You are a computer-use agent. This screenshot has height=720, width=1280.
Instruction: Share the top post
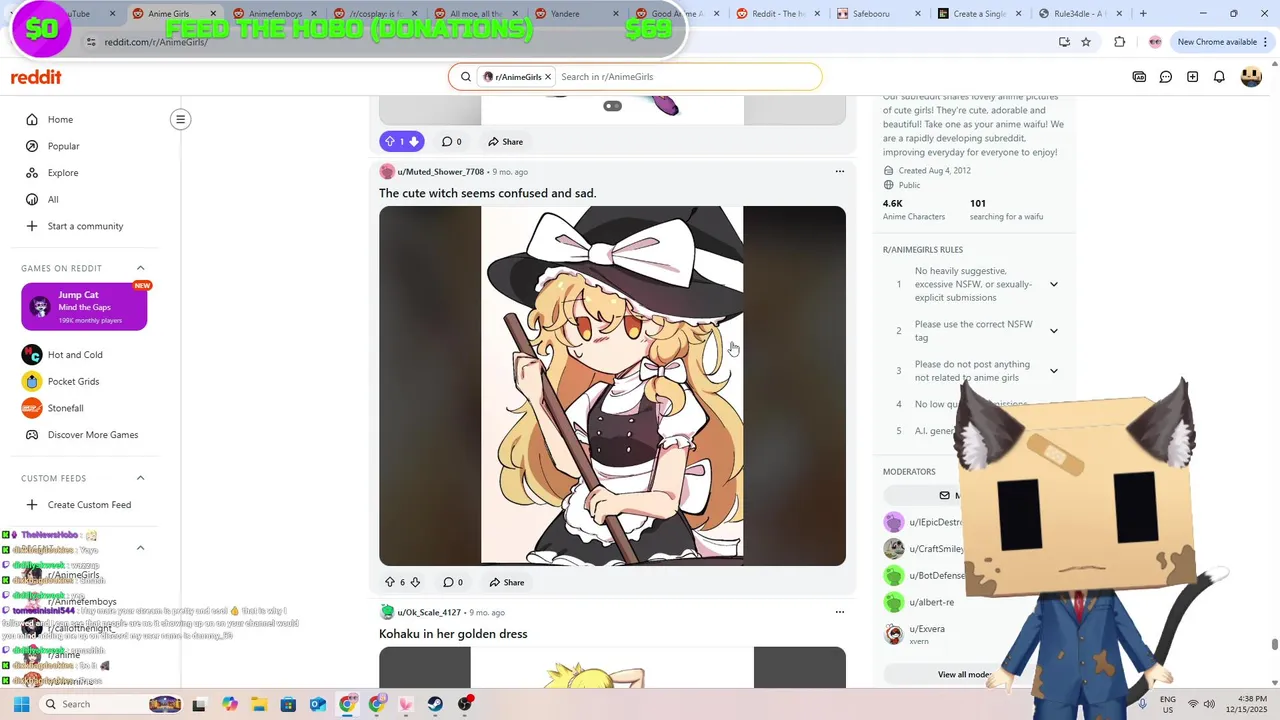click(505, 141)
